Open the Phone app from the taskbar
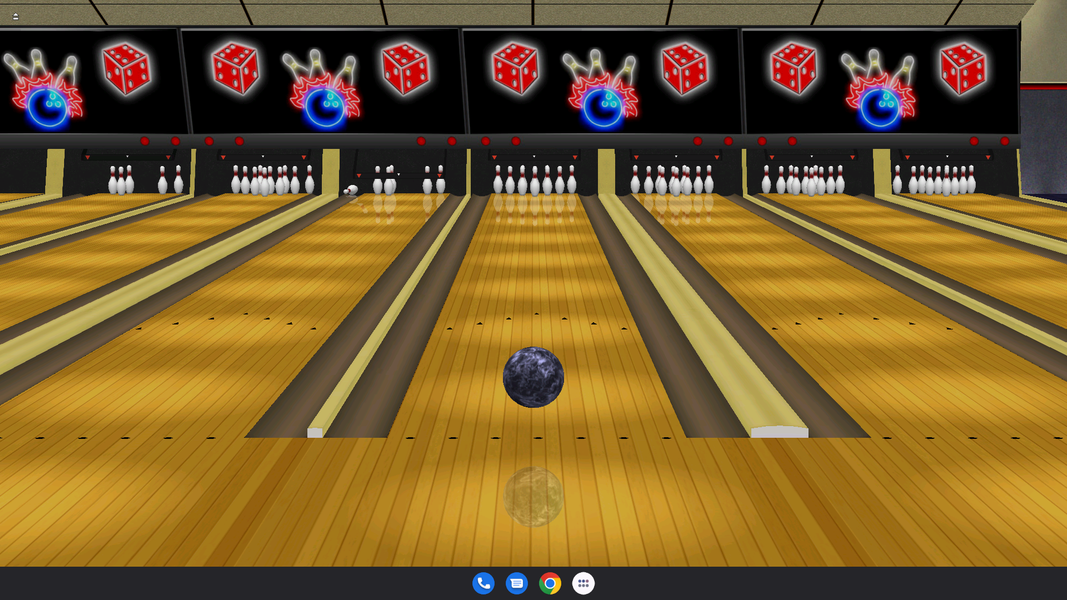Image resolution: width=1067 pixels, height=600 pixels. (483, 583)
